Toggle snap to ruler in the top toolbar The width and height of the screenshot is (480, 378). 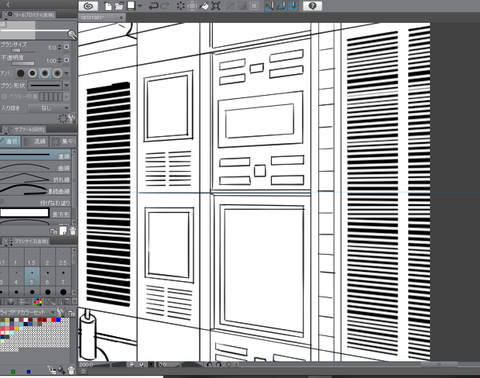pyautogui.click(x=269, y=6)
